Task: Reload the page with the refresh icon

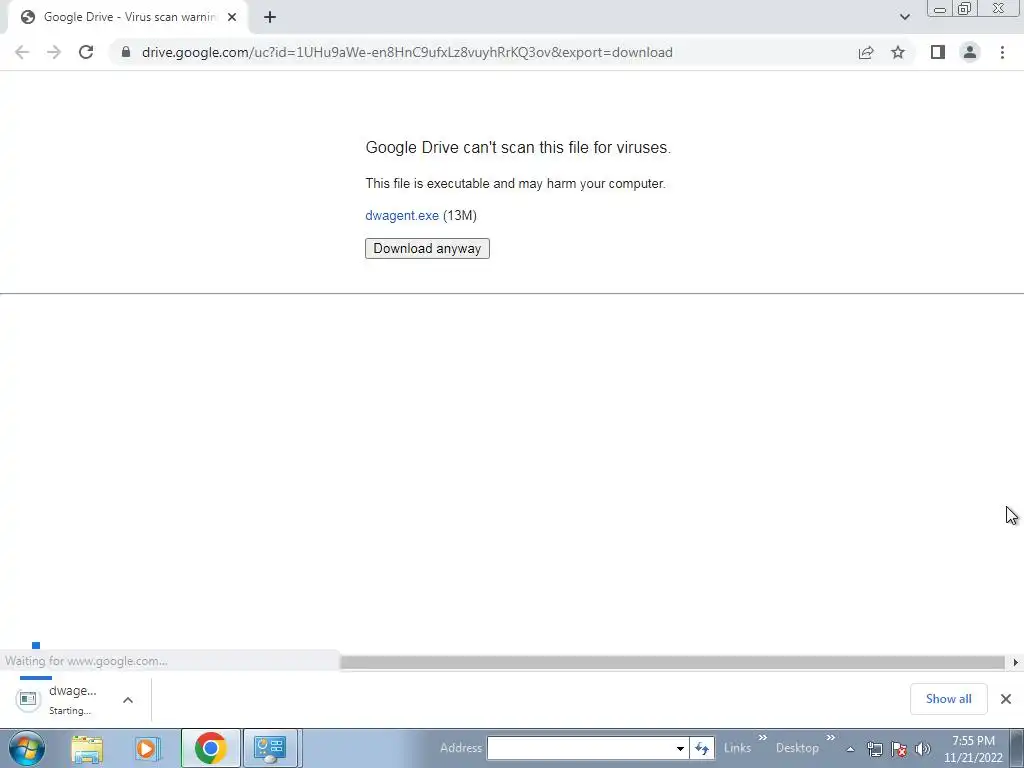Action: point(86,52)
